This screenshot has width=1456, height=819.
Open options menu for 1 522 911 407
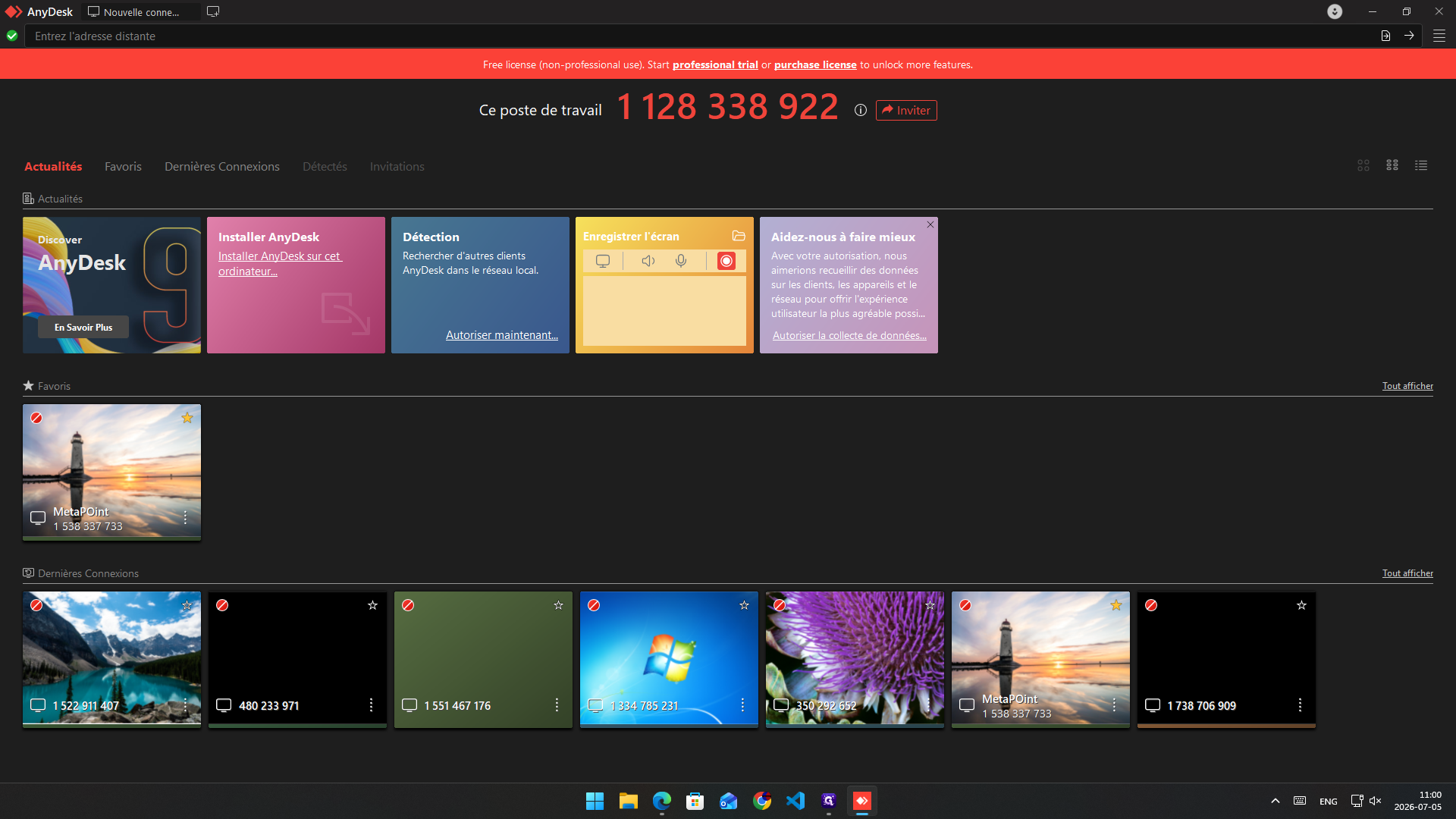[x=185, y=705]
